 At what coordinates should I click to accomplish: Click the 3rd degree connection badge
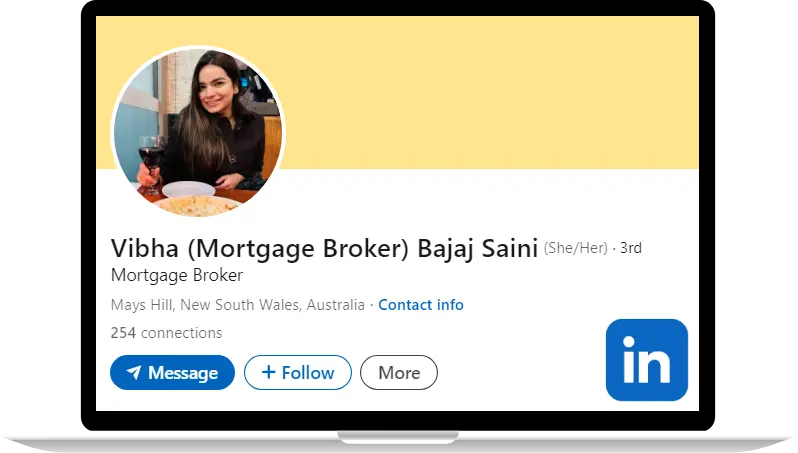click(631, 248)
